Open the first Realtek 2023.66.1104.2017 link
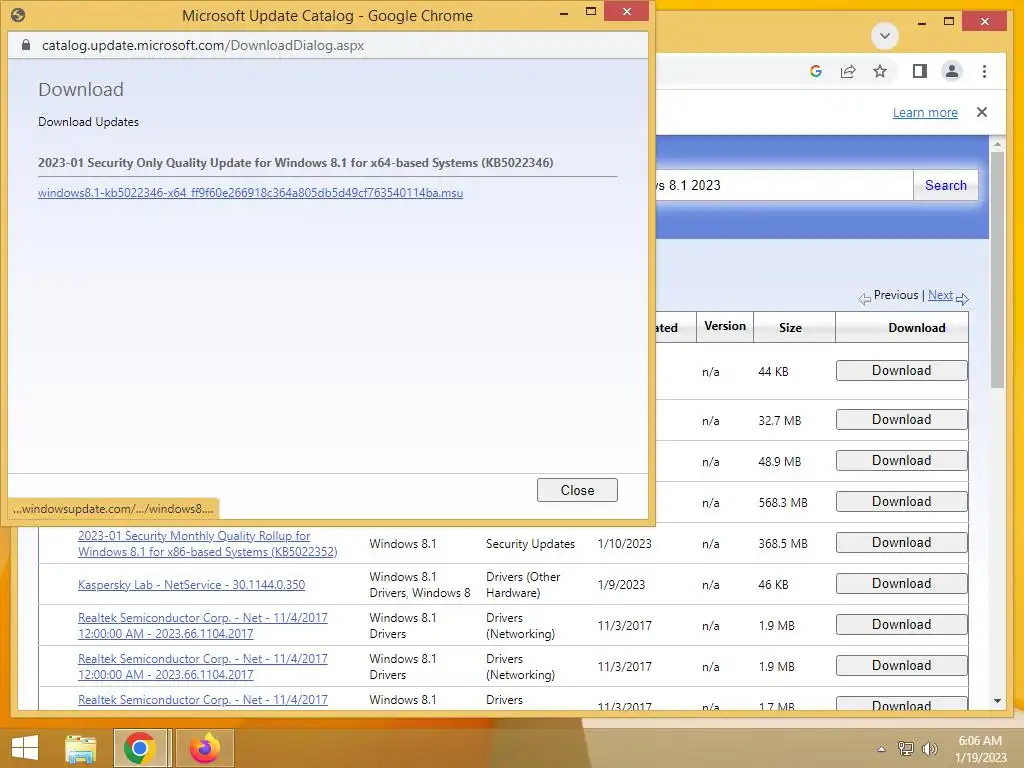The width and height of the screenshot is (1024, 768). [202, 625]
